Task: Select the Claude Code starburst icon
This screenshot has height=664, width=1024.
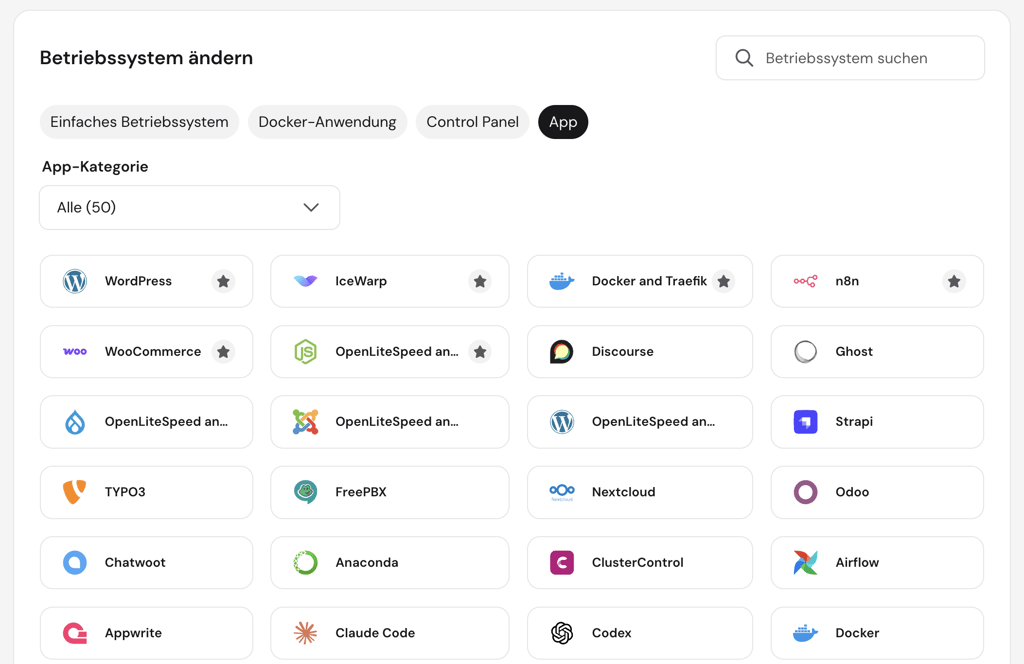Action: click(x=305, y=633)
